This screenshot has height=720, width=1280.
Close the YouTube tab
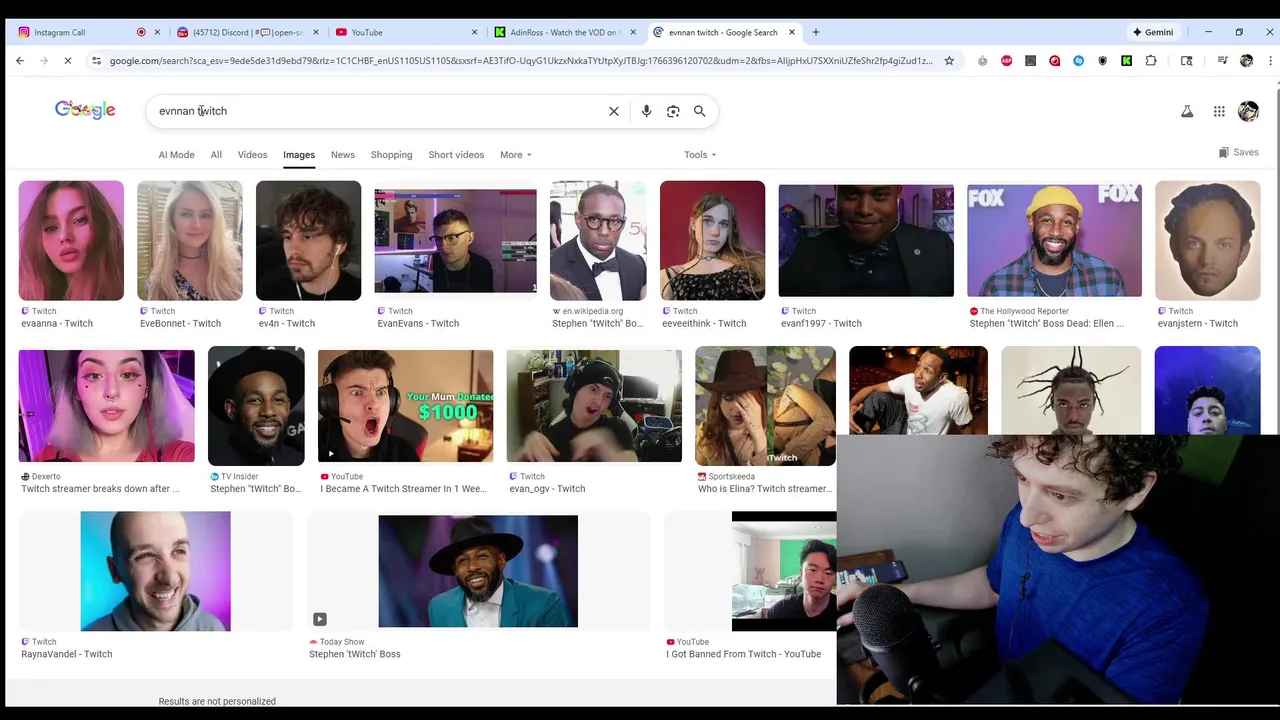click(474, 32)
